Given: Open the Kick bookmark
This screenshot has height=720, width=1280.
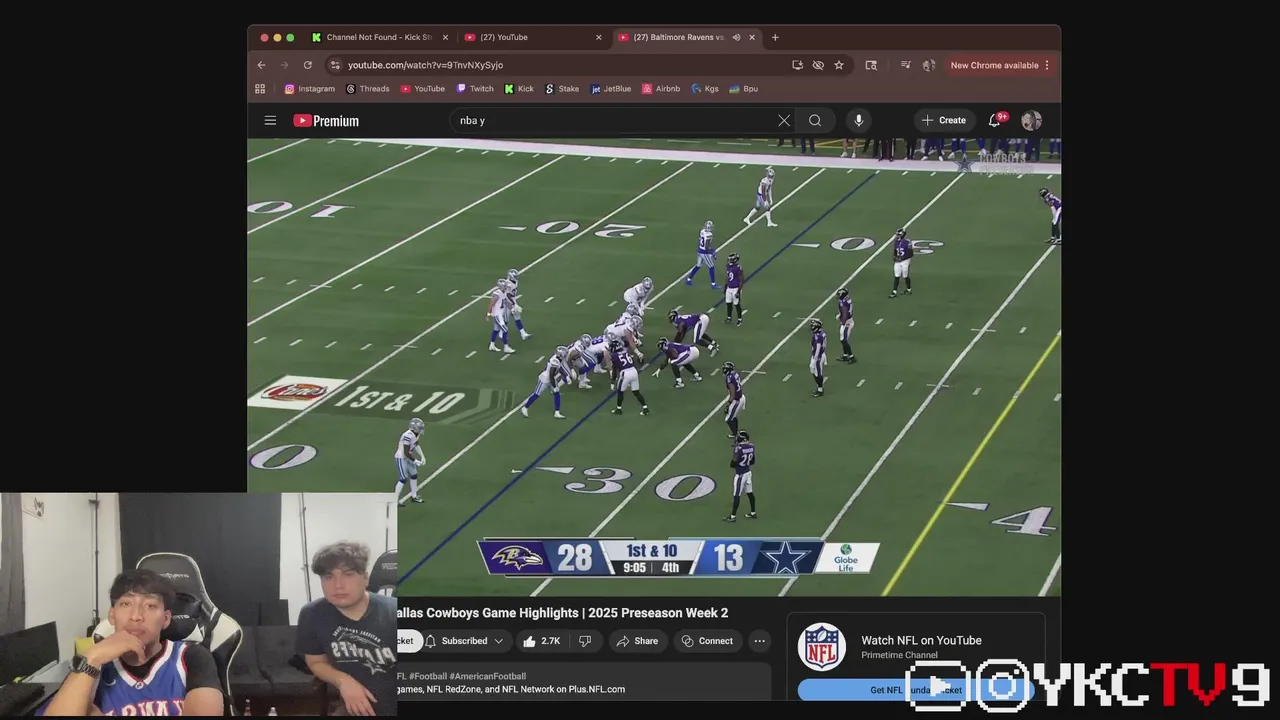Looking at the screenshot, I should point(520,89).
